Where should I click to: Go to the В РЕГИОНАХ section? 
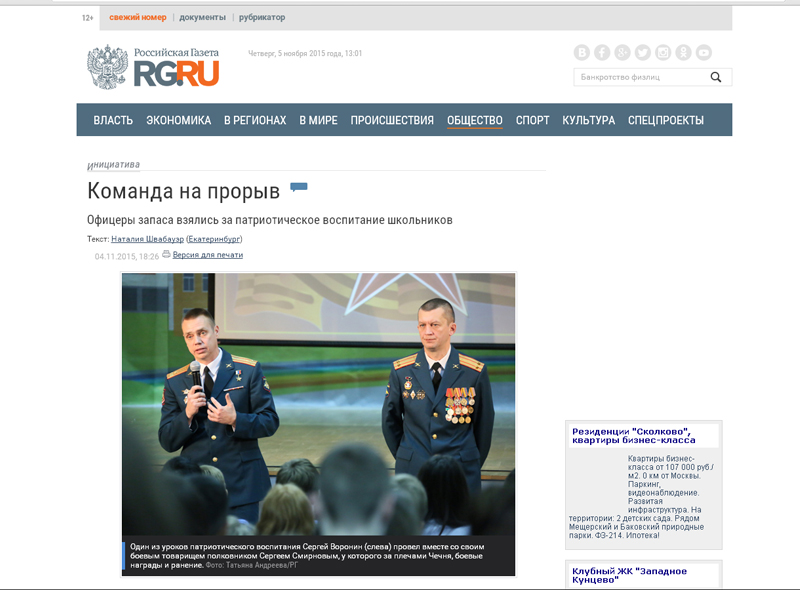255,120
